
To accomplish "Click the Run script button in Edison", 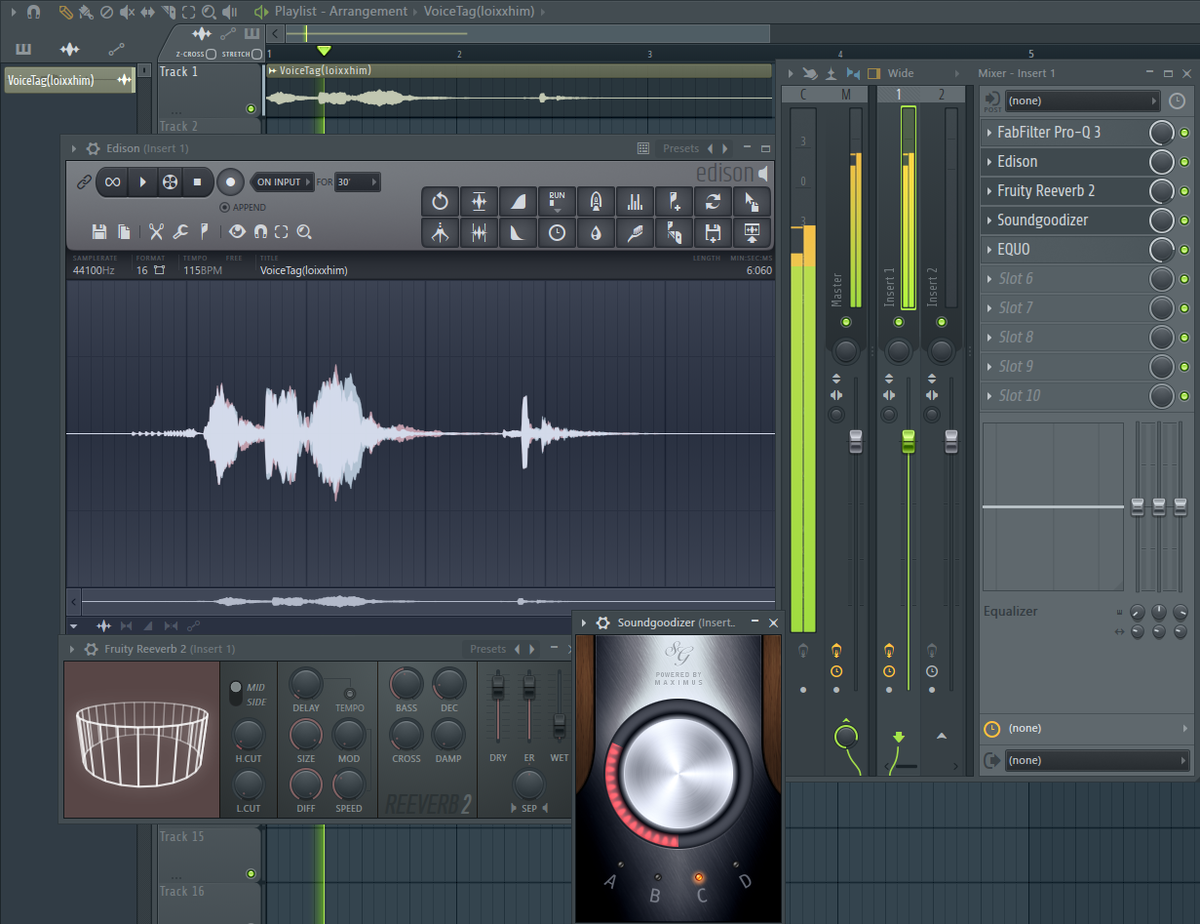I will click(x=557, y=201).
